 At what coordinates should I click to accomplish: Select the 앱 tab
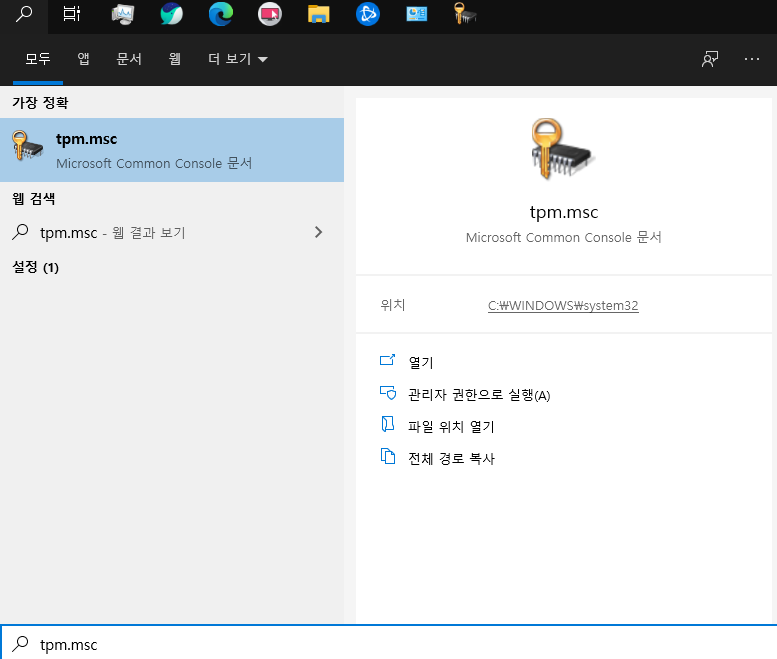(83, 59)
